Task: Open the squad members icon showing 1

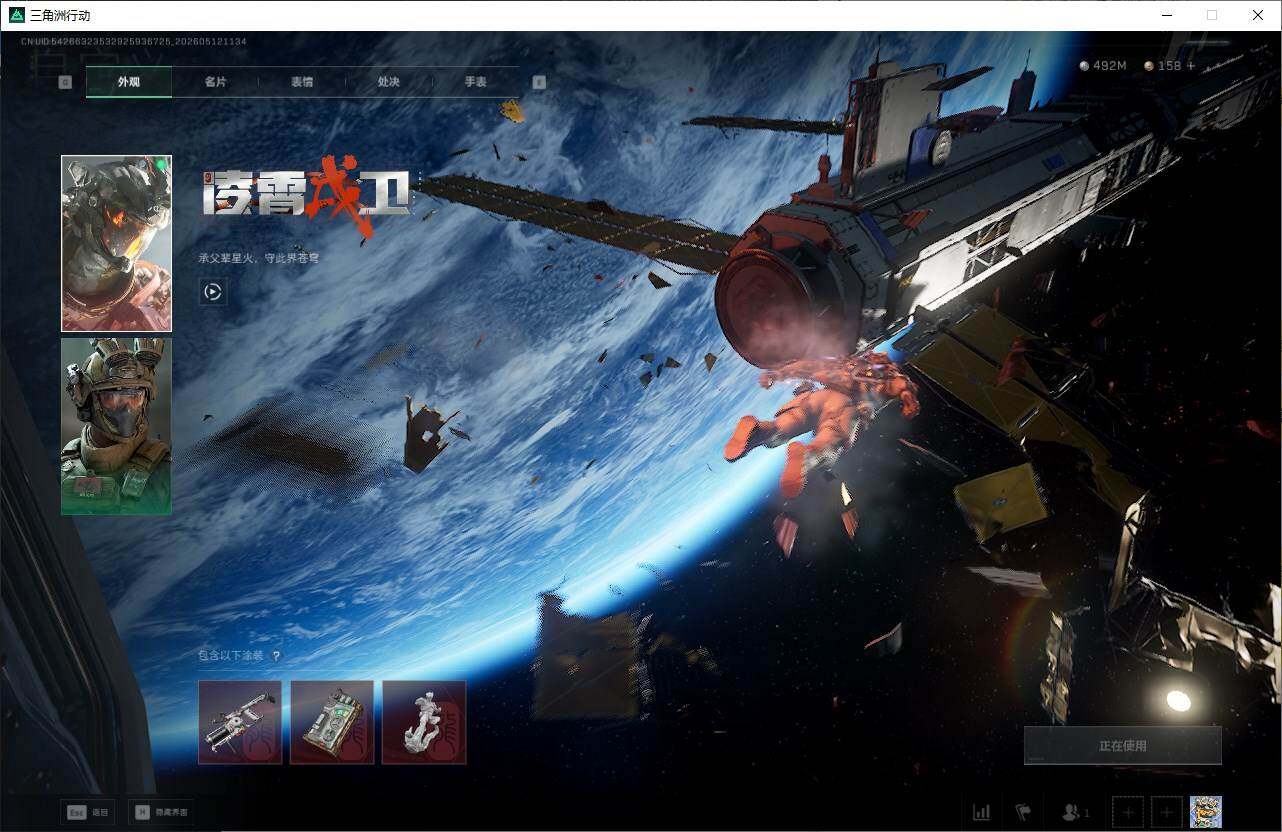Action: tap(1076, 812)
